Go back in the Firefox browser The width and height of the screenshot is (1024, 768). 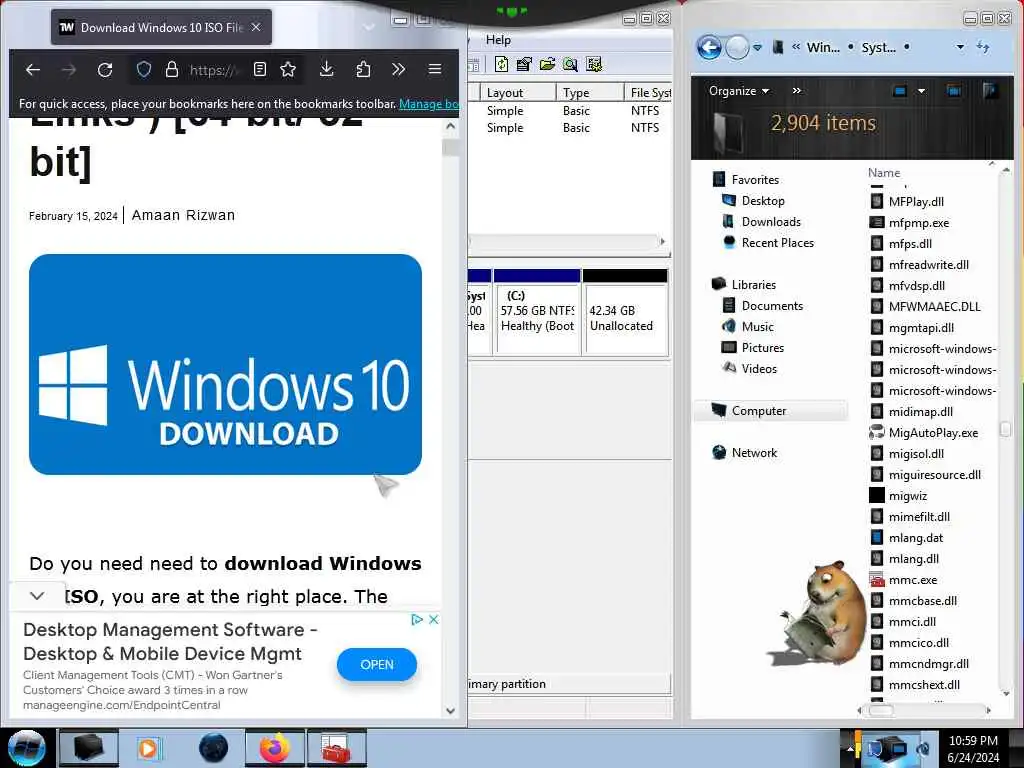(x=33, y=70)
